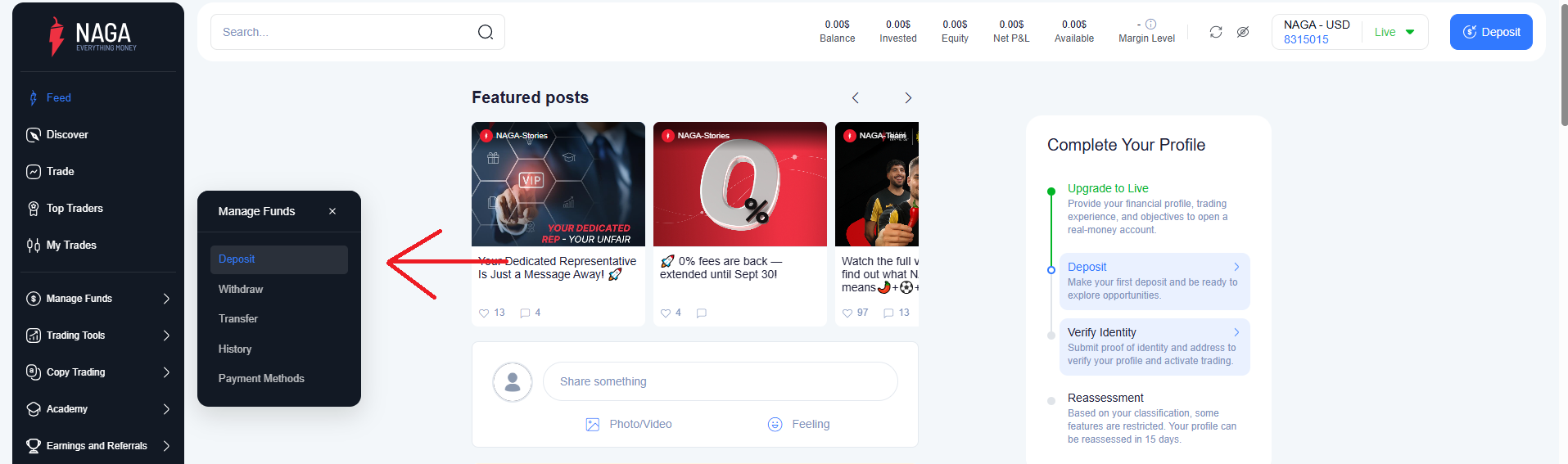Image resolution: width=1568 pixels, height=464 pixels.
Task: Like the Dedicated Representative post
Action: pyautogui.click(x=484, y=313)
